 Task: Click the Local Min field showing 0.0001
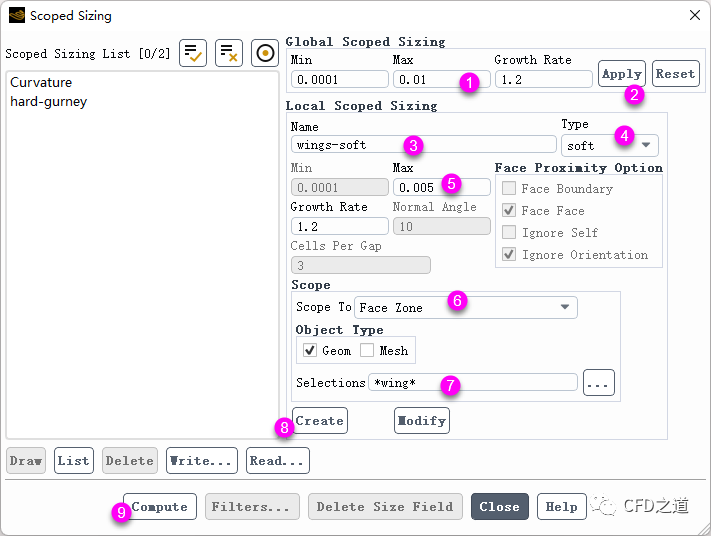(340, 187)
